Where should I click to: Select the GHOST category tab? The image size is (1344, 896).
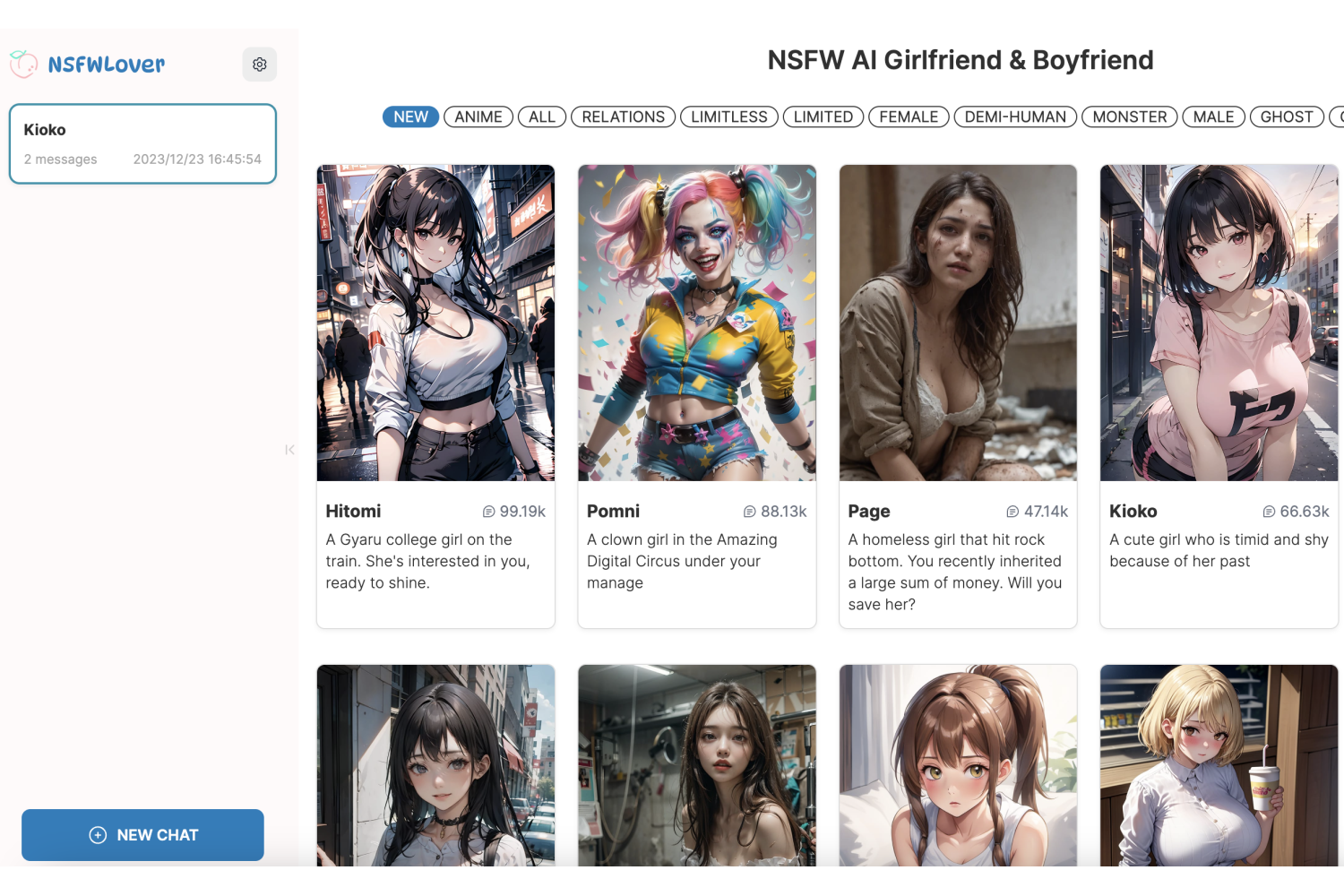(x=1287, y=116)
